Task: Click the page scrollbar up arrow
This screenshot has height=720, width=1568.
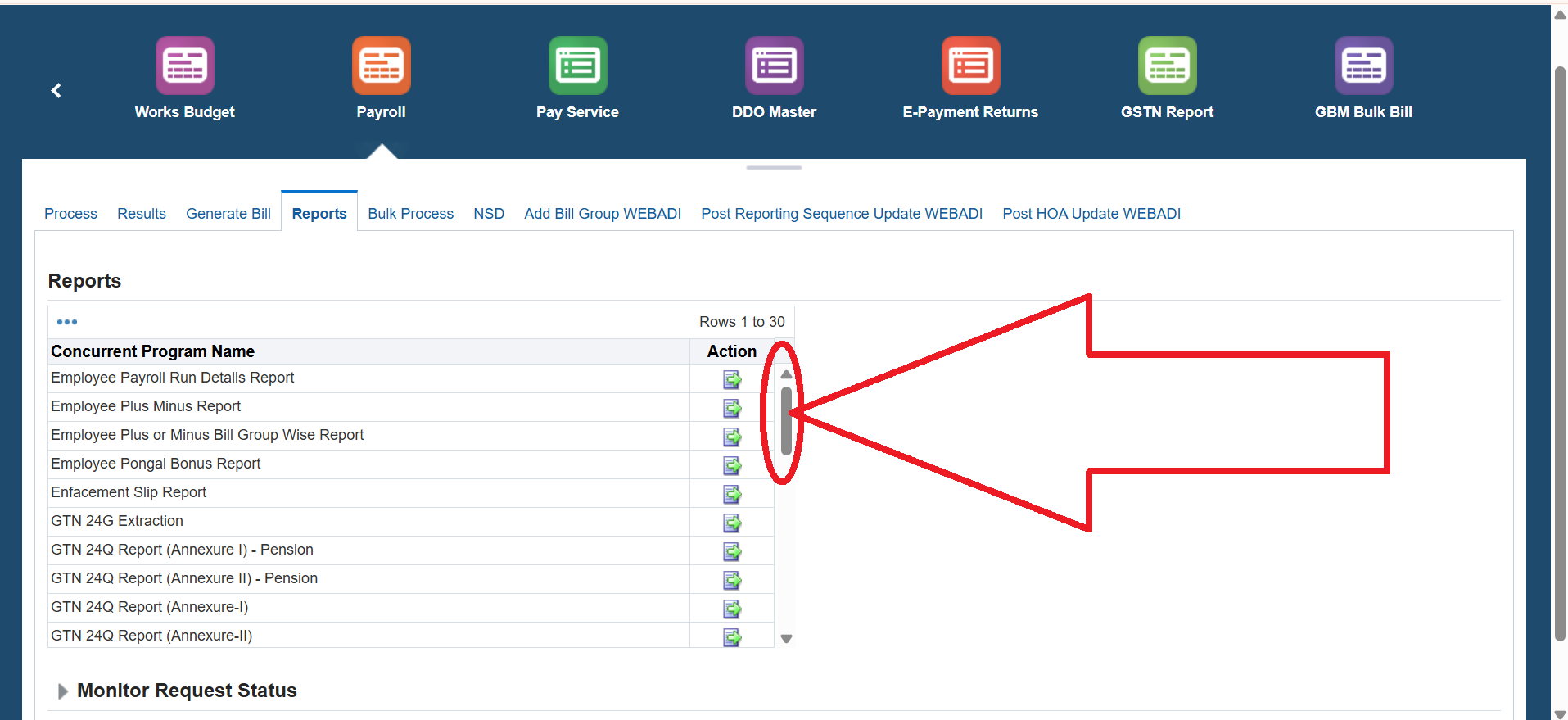Action: [x=1560, y=14]
